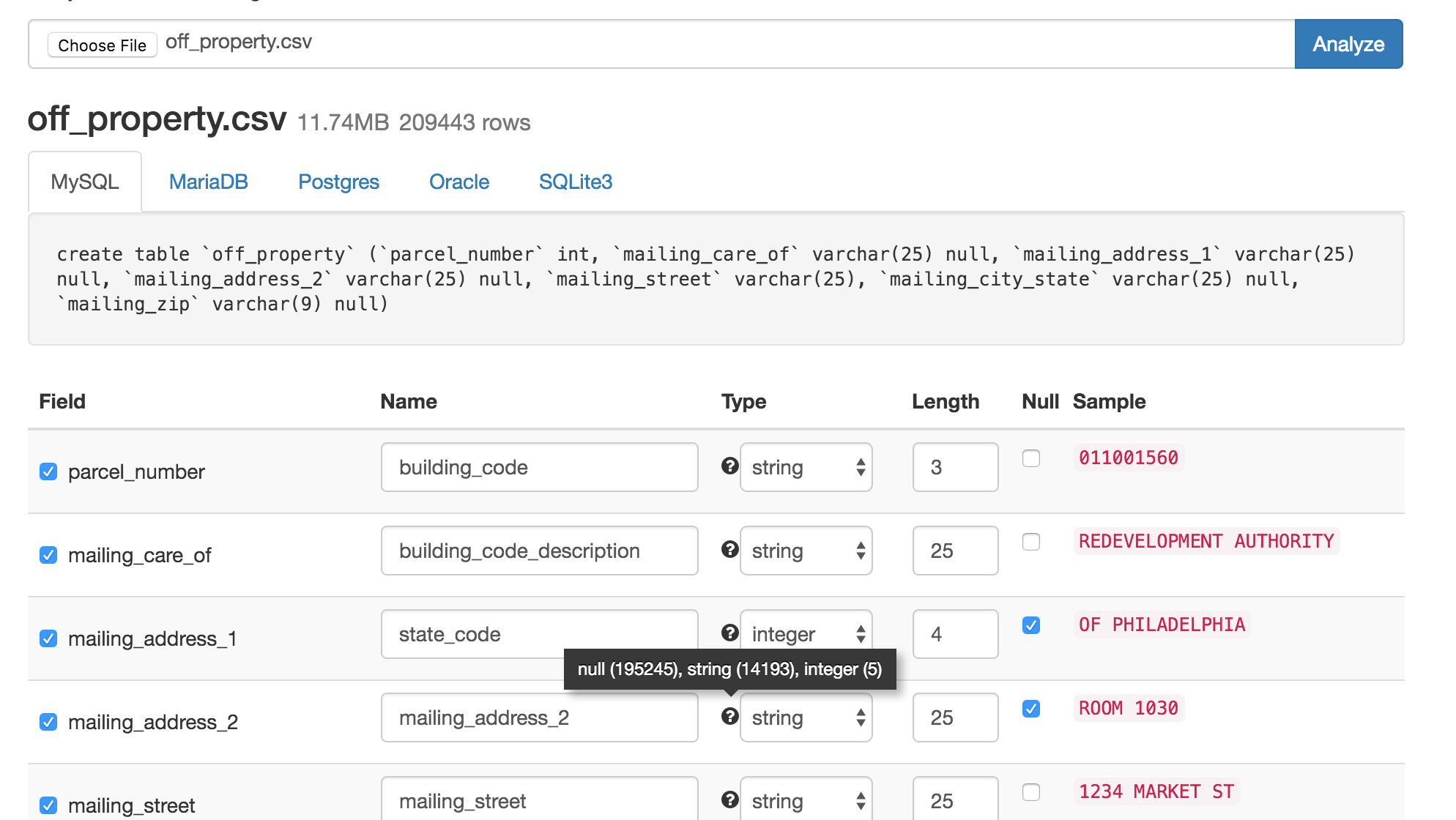Uncheck the parcel_number field checkbox

[x=48, y=471]
